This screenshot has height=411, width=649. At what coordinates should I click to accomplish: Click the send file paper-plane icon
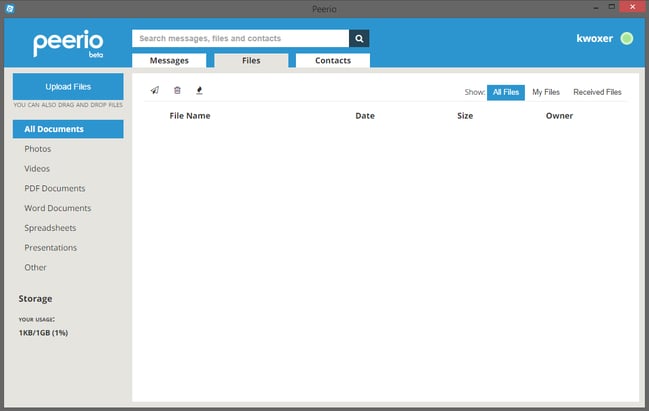tap(155, 90)
